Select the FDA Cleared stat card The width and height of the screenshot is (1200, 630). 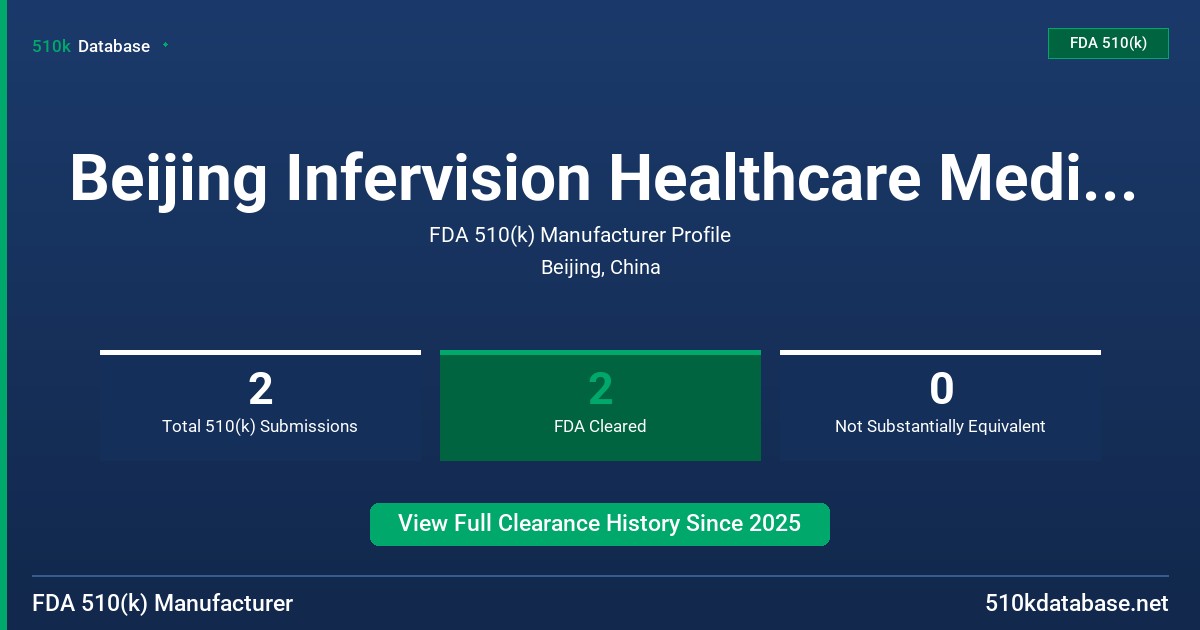(600, 406)
